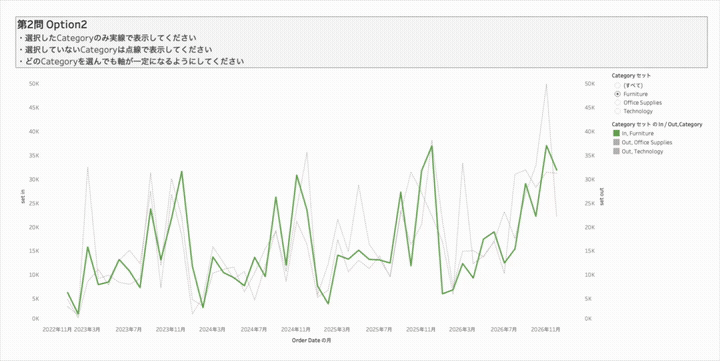Click the Out, Technology legend label

(642, 151)
